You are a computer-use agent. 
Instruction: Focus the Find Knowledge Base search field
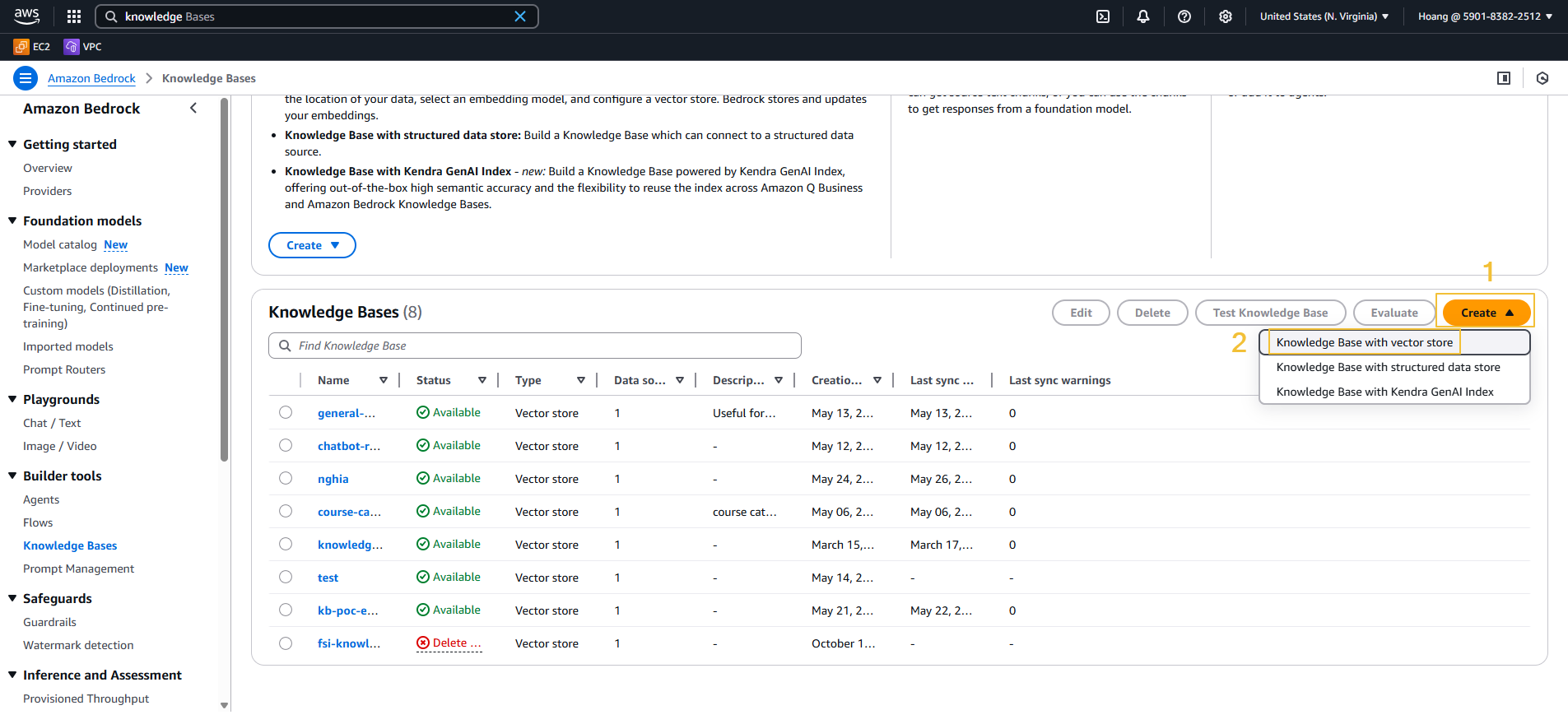coord(535,346)
